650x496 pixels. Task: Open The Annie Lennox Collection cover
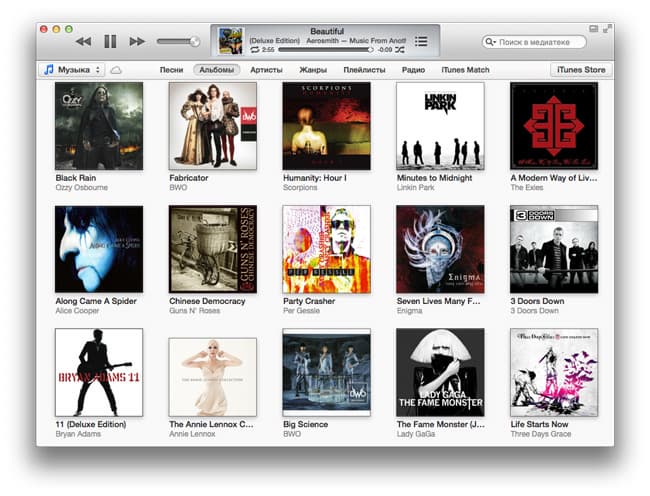pyautogui.click(x=213, y=377)
